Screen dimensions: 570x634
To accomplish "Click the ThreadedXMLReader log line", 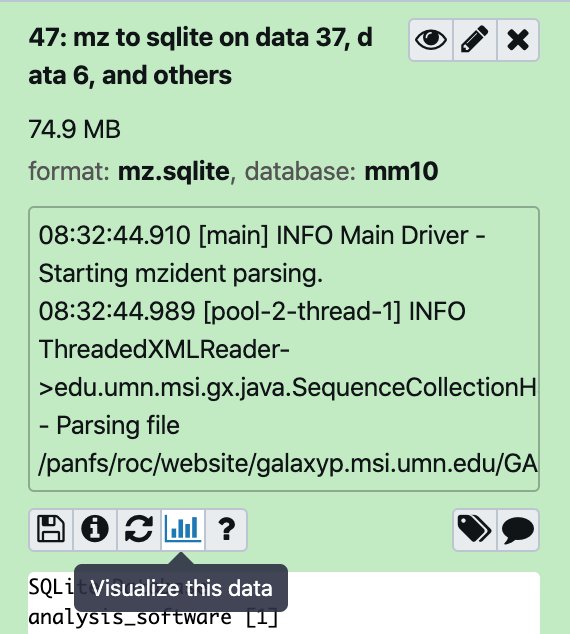I will [164, 349].
